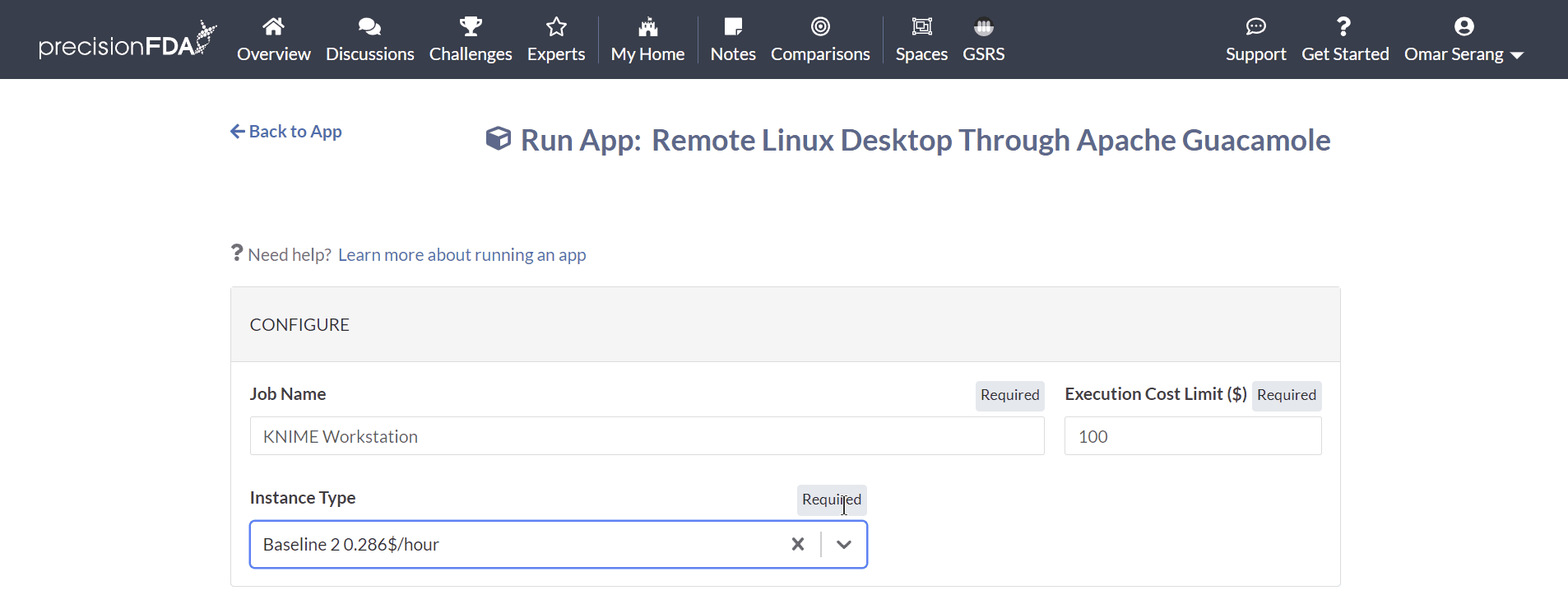Click the Get Started question mark

coord(1344,27)
